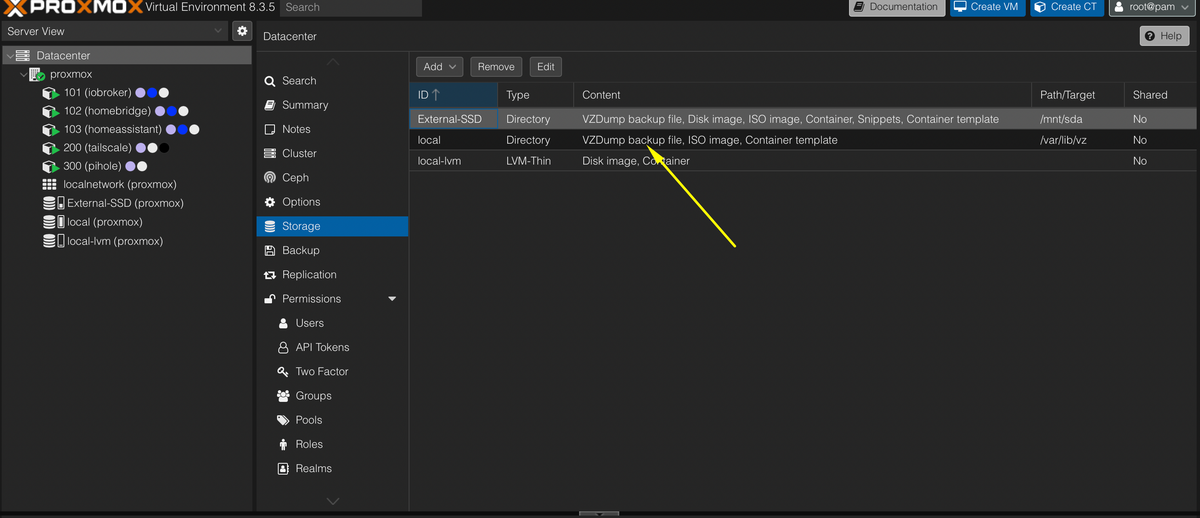
Task: Open the Ceph menu item
Action: pos(332,178)
